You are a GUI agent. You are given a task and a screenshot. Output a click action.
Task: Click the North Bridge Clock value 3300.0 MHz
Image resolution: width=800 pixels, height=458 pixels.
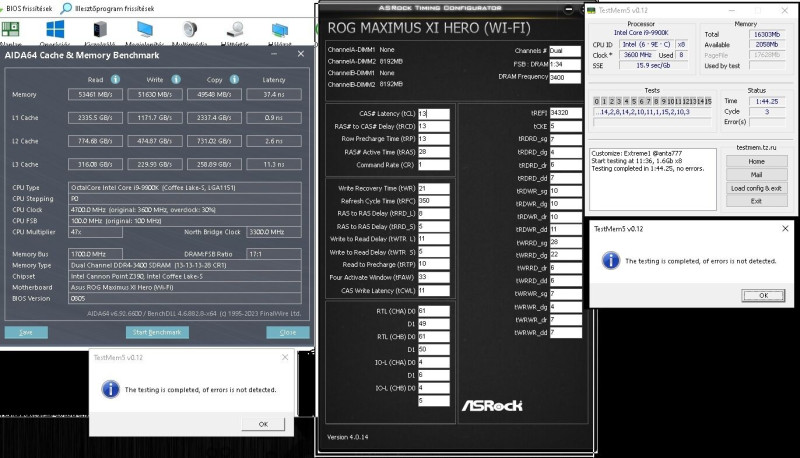tap(274, 232)
